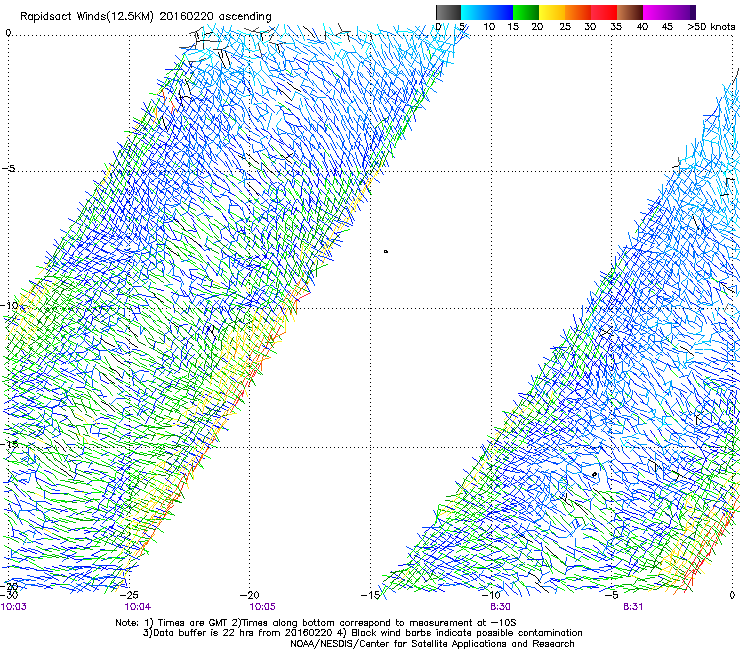Screen dimensions: 740x650
Task: Click the '10:03' time label
Action: (14, 607)
